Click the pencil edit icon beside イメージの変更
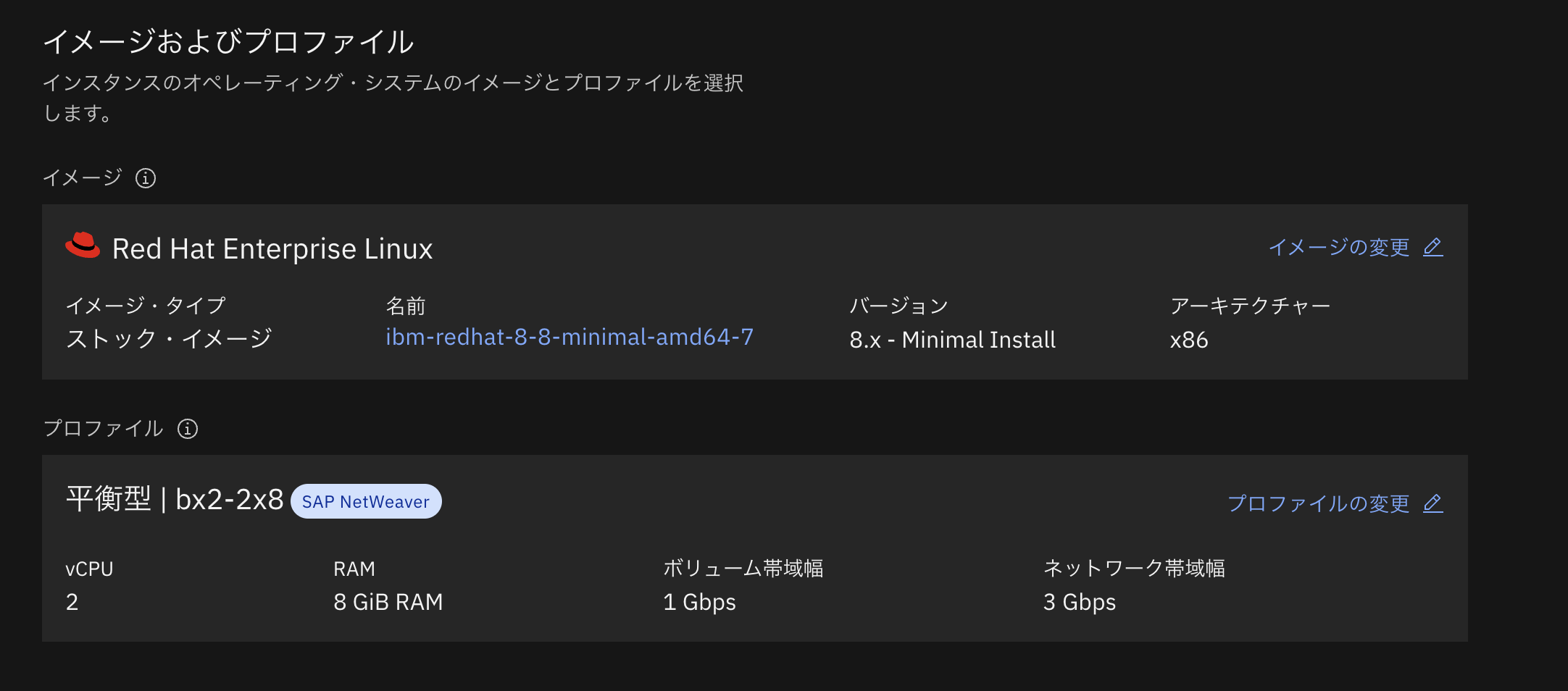This screenshot has width=1568, height=691. pyautogui.click(x=1433, y=247)
